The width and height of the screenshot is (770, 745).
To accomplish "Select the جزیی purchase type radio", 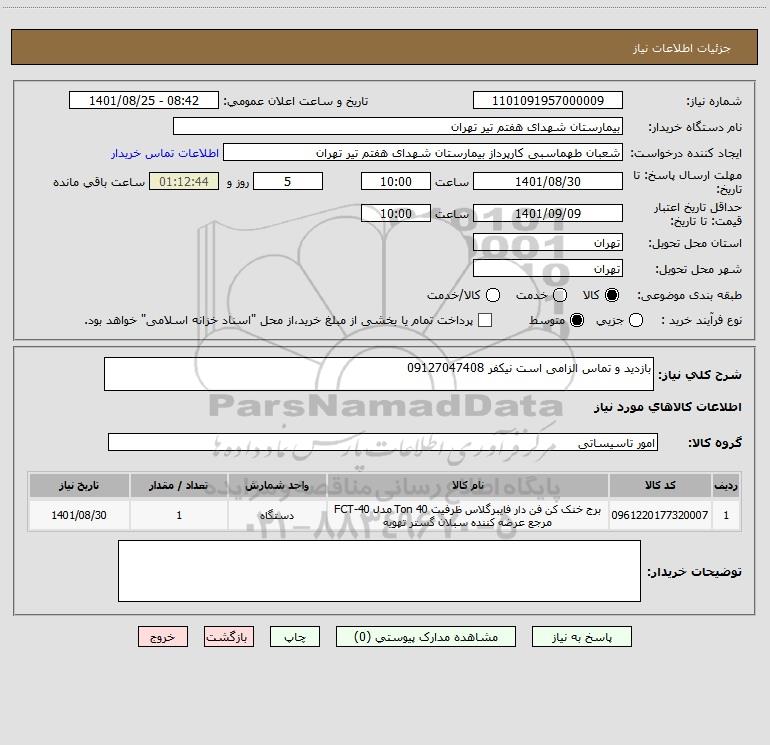I will coord(636,320).
